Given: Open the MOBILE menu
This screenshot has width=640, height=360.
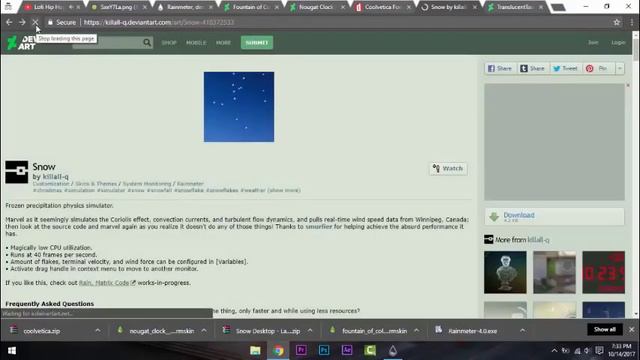Looking at the screenshot, I should click(x=196, y=42).
